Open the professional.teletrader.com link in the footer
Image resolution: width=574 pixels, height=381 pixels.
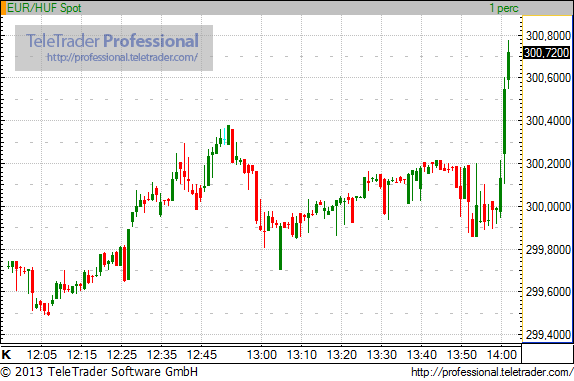(x=492, y=372)
